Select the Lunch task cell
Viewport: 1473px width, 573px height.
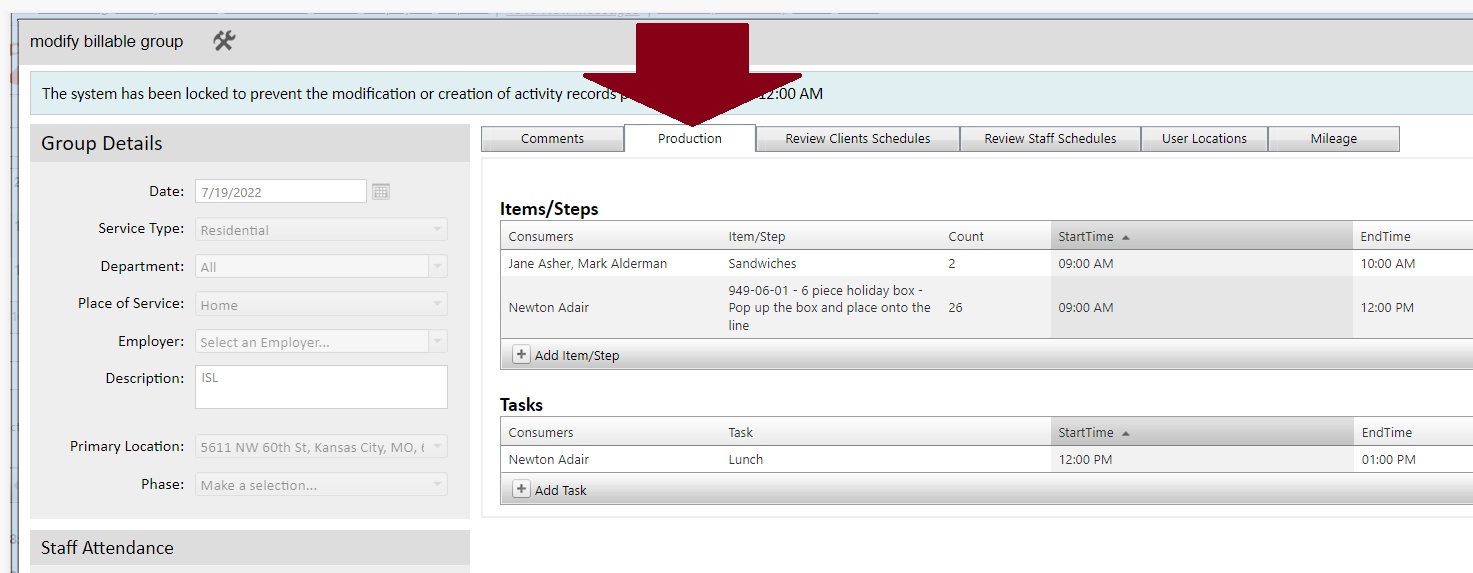pos(745,459)
